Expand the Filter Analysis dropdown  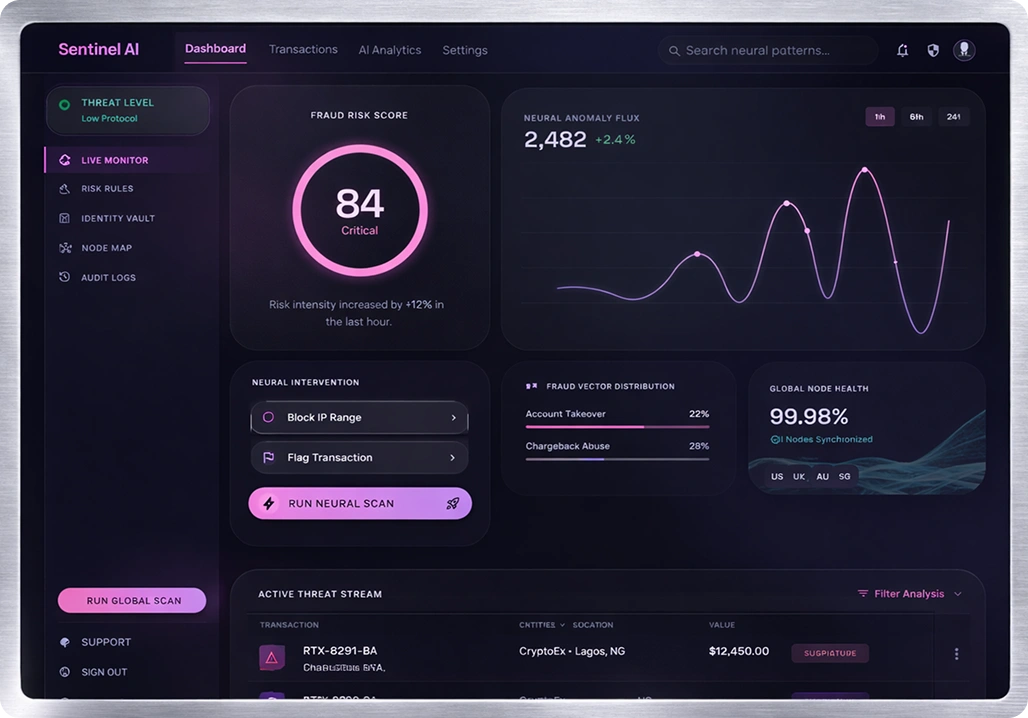[x=909, y=594]
